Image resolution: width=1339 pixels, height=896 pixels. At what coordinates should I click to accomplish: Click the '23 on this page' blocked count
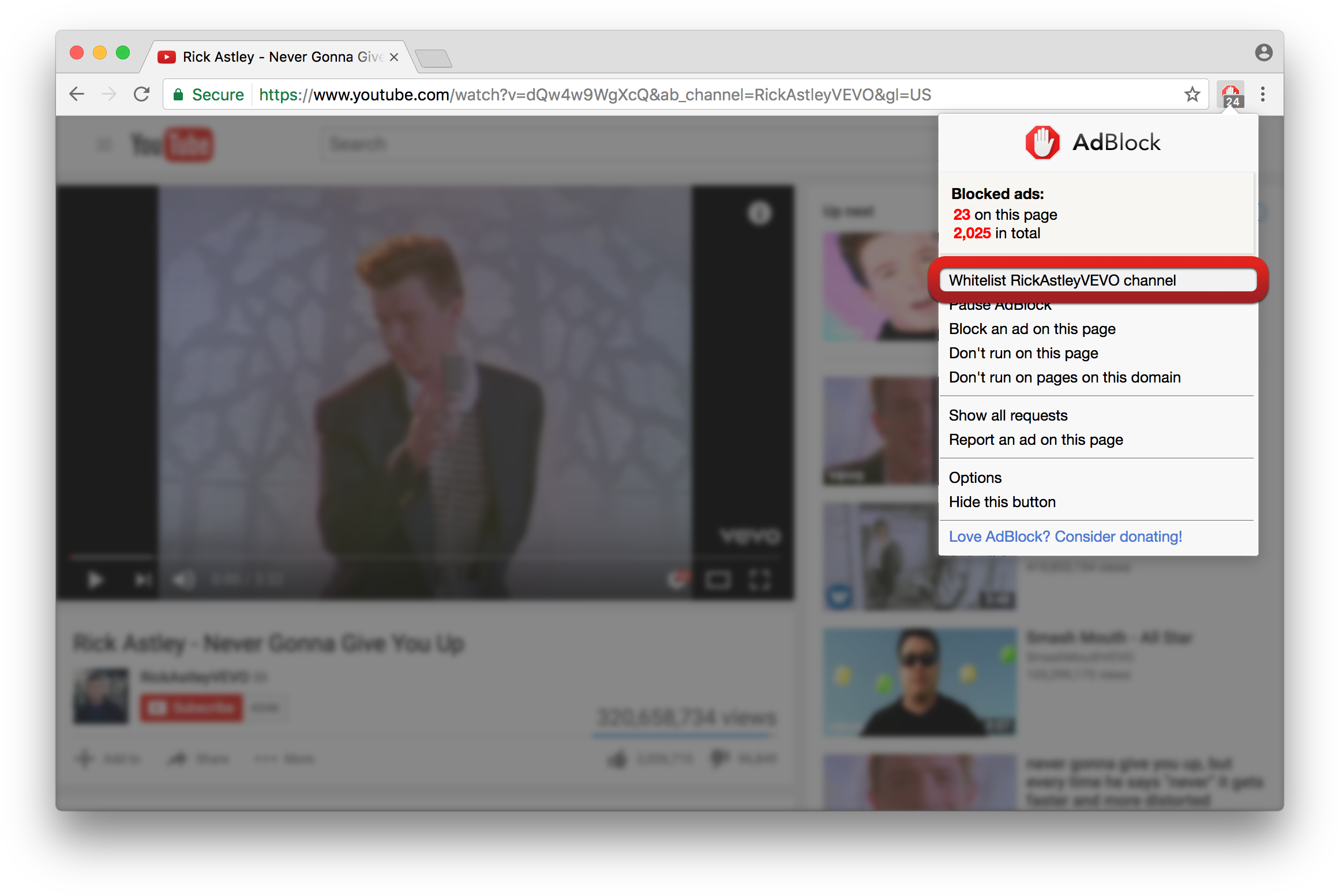point(1005,215)
